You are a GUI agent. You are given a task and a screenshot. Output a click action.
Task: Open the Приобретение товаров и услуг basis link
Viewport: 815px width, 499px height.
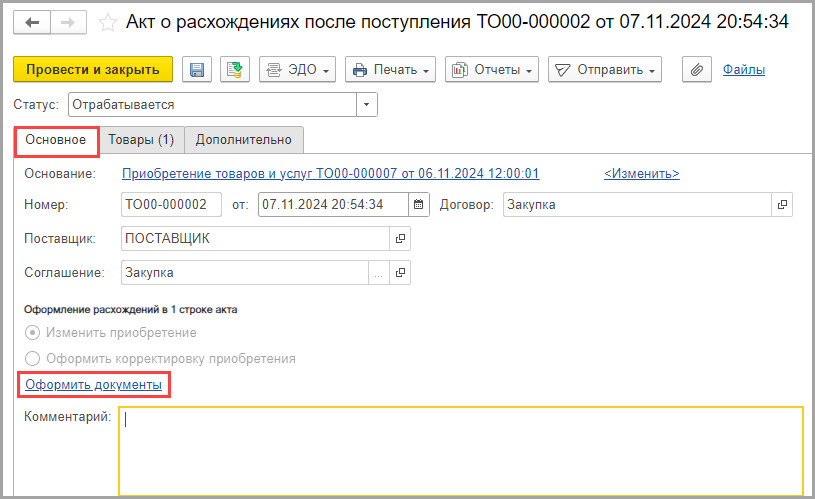[331, 174]
